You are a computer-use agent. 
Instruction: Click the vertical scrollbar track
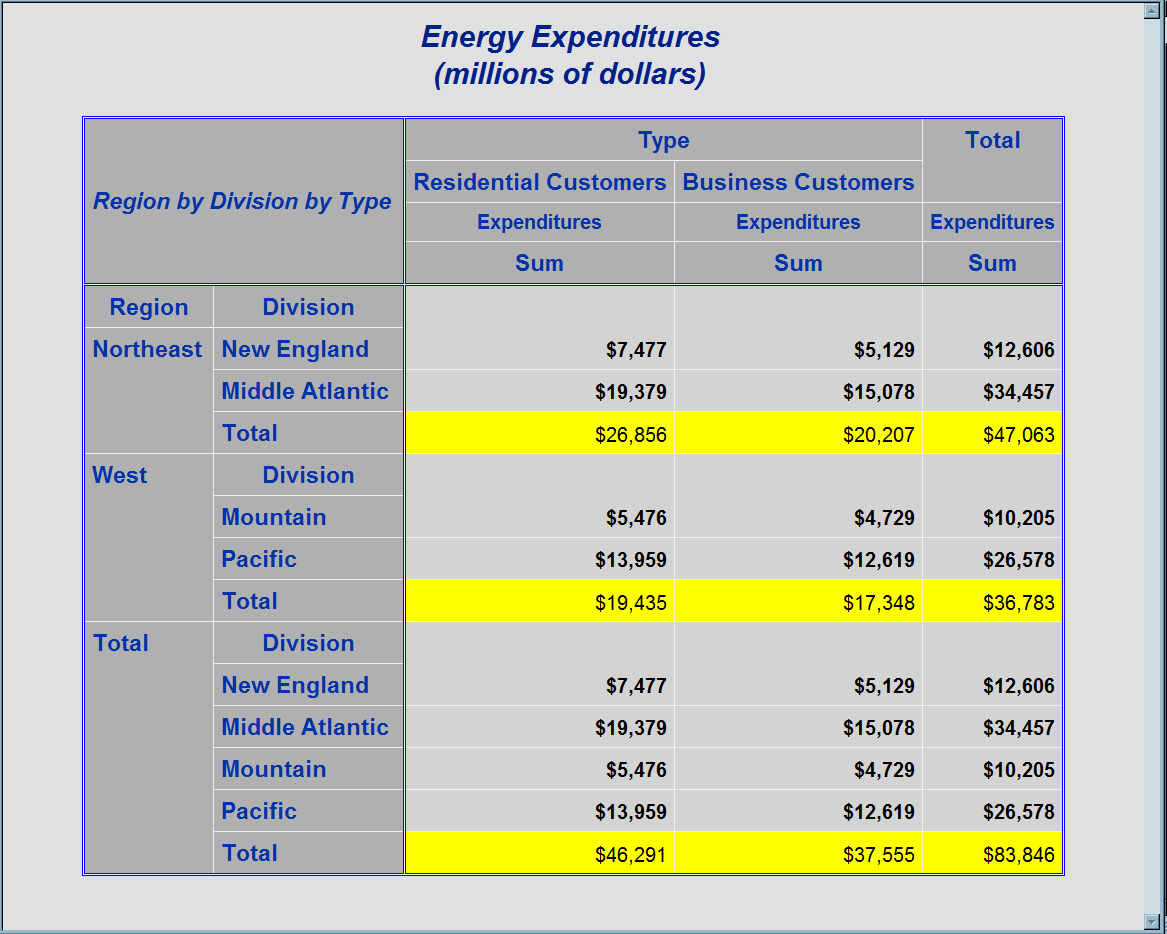click(x=1151, y=465)
